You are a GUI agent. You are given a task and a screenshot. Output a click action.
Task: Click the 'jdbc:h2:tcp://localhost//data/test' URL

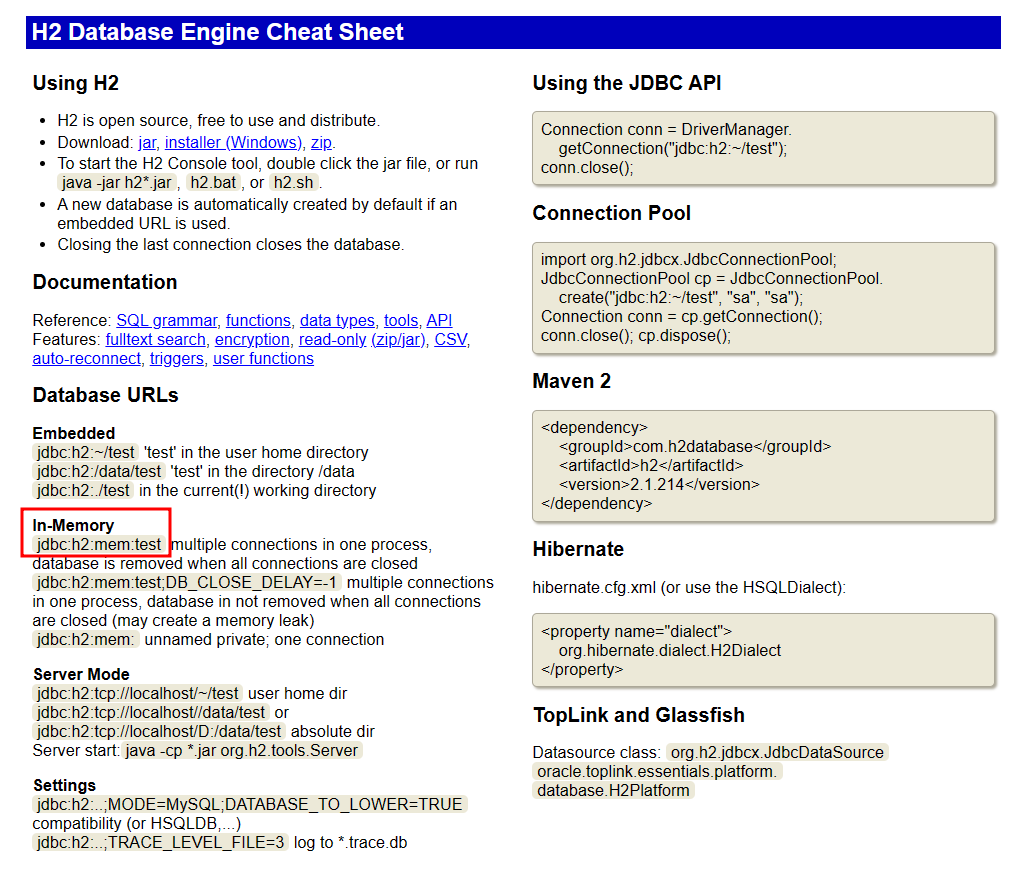coord(151,713)
